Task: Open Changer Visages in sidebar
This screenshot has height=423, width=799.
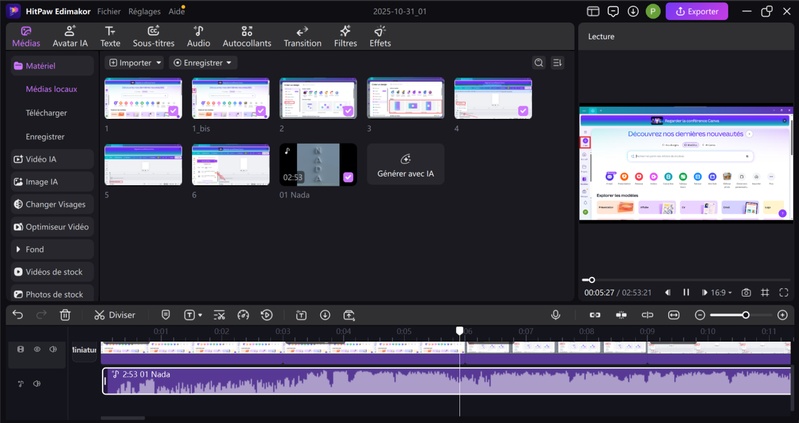Action: 52,204
